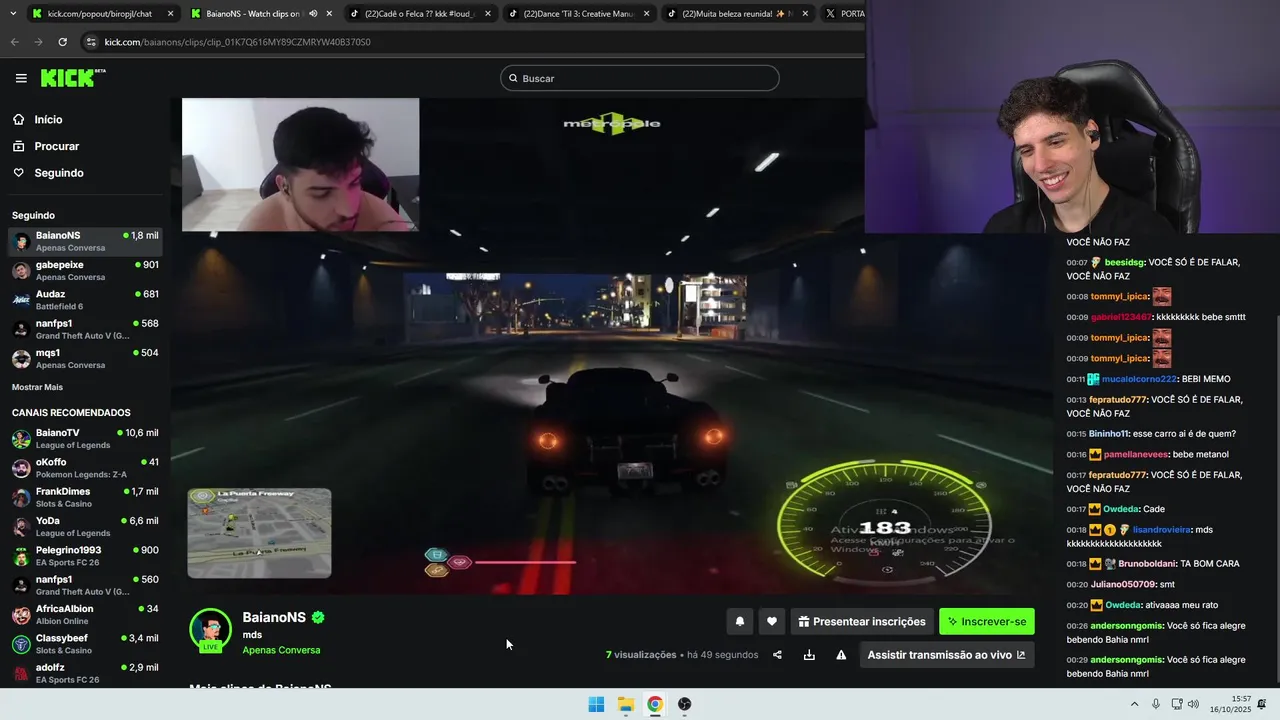Reload the page with the refresh icon

tap(62, 42)
